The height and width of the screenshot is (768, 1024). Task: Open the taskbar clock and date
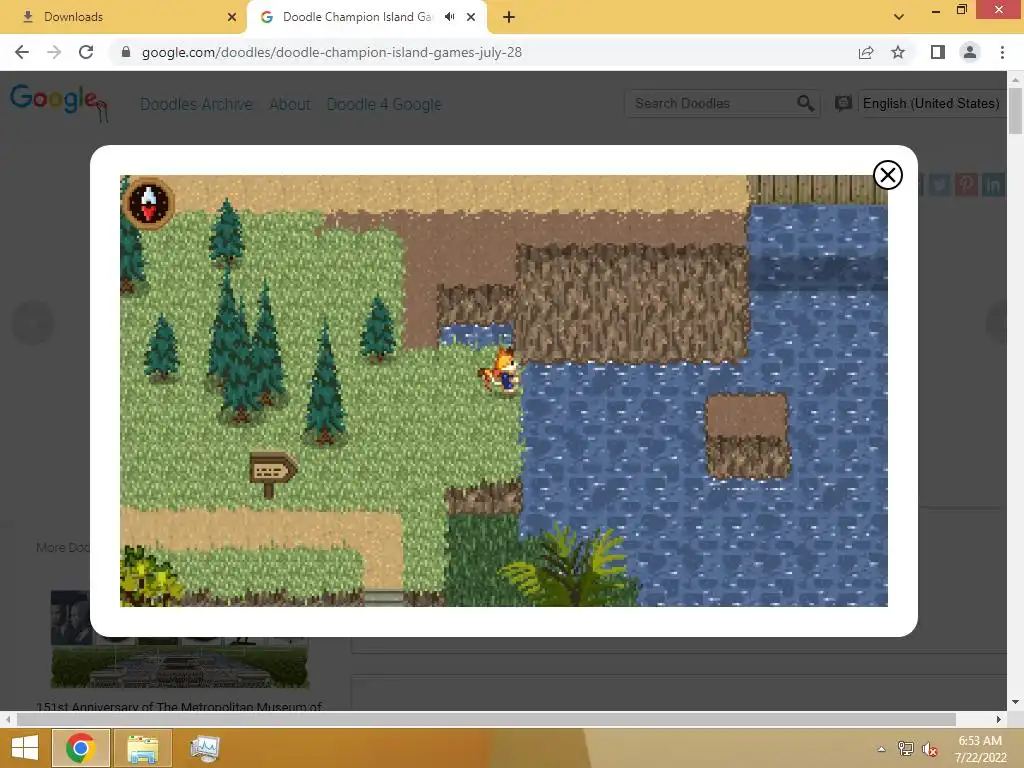point(980,749)
